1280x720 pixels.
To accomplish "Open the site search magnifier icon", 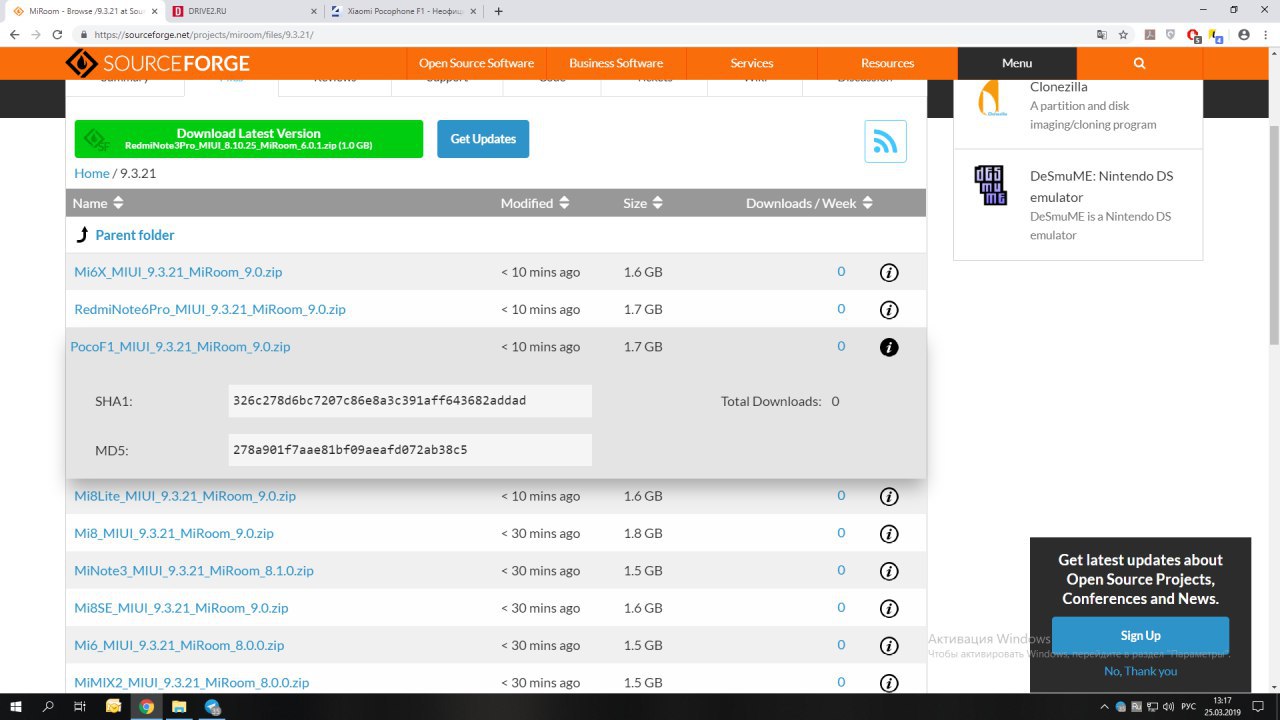I will pos(1139,63).
